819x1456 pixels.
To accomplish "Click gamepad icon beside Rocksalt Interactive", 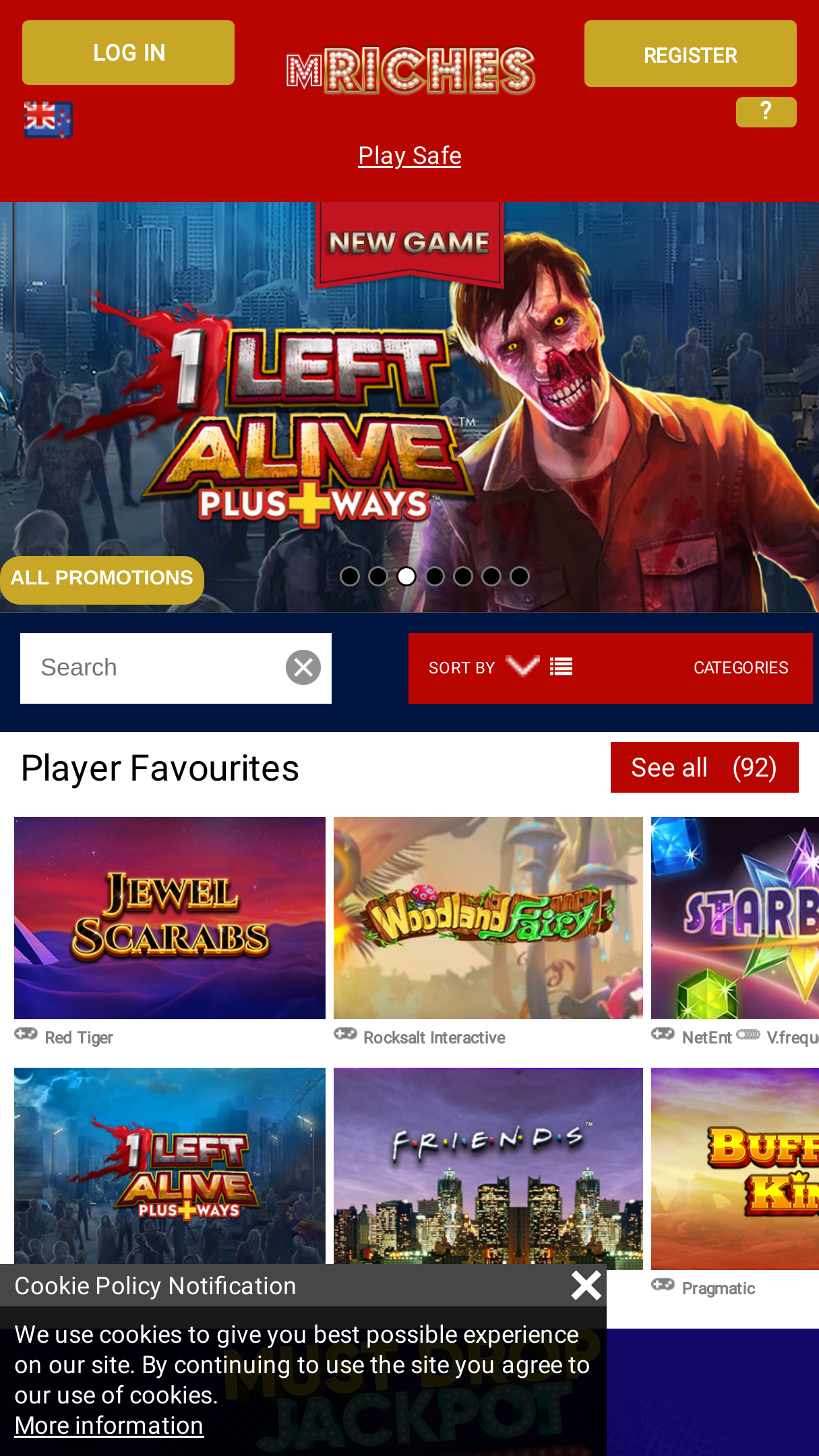I will pos(345,1034).
